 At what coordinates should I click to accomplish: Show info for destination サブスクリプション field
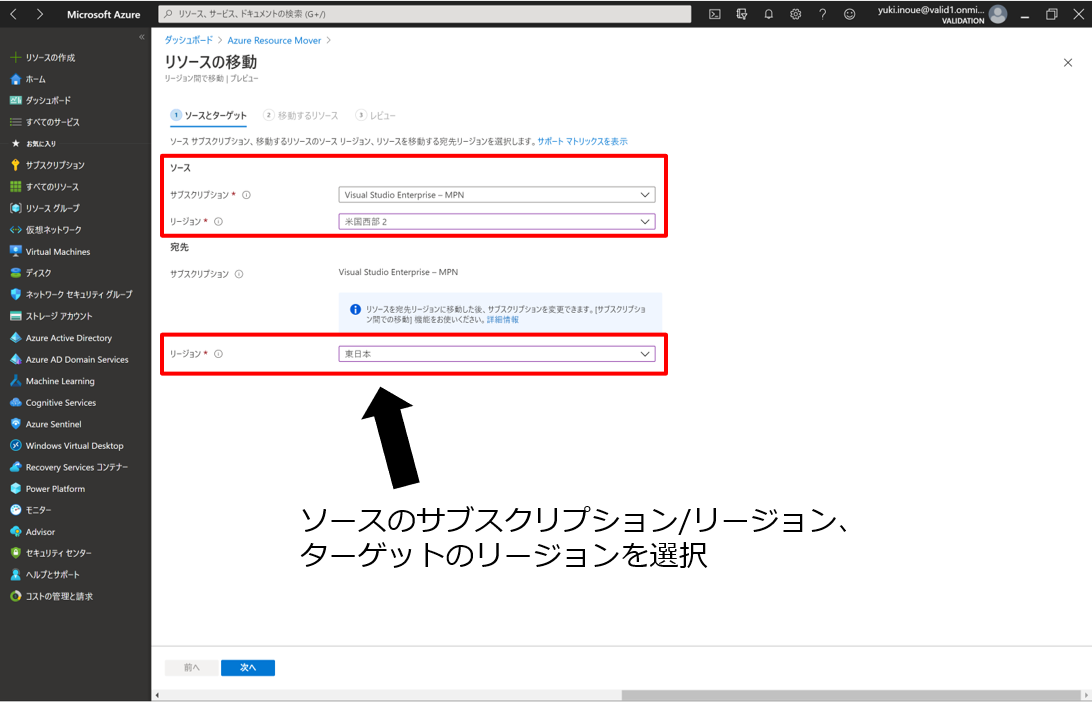(x=239, y=274)
